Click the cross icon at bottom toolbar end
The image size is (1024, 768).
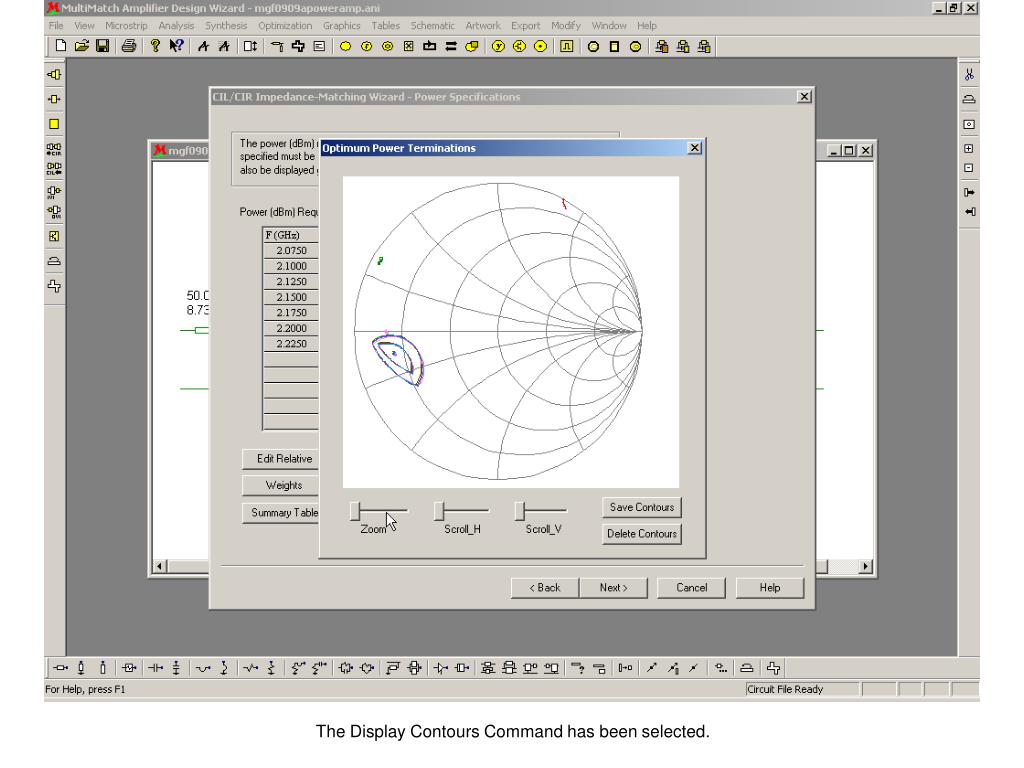click(x=774, y=668)
